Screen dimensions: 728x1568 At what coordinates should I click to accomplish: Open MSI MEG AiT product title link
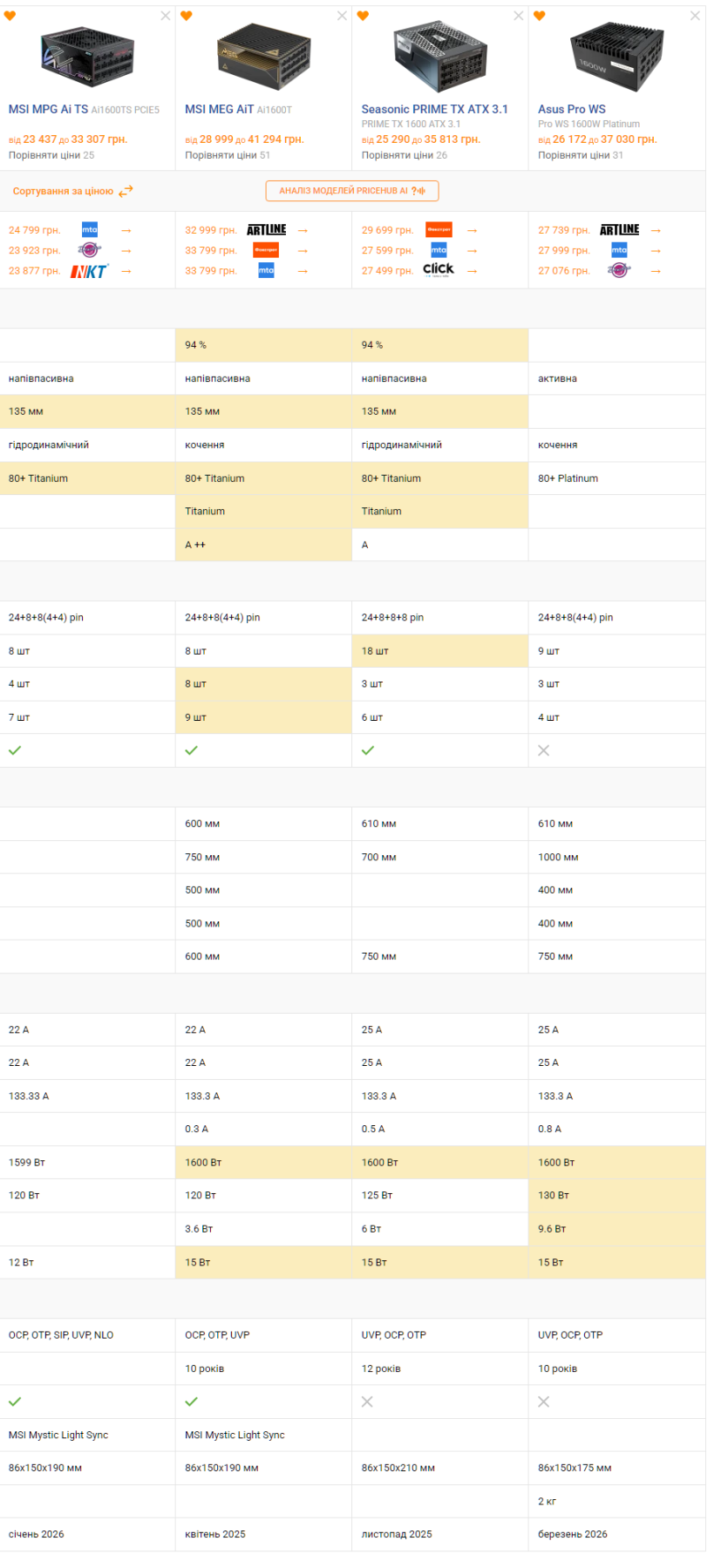click(x=238, y=109)
